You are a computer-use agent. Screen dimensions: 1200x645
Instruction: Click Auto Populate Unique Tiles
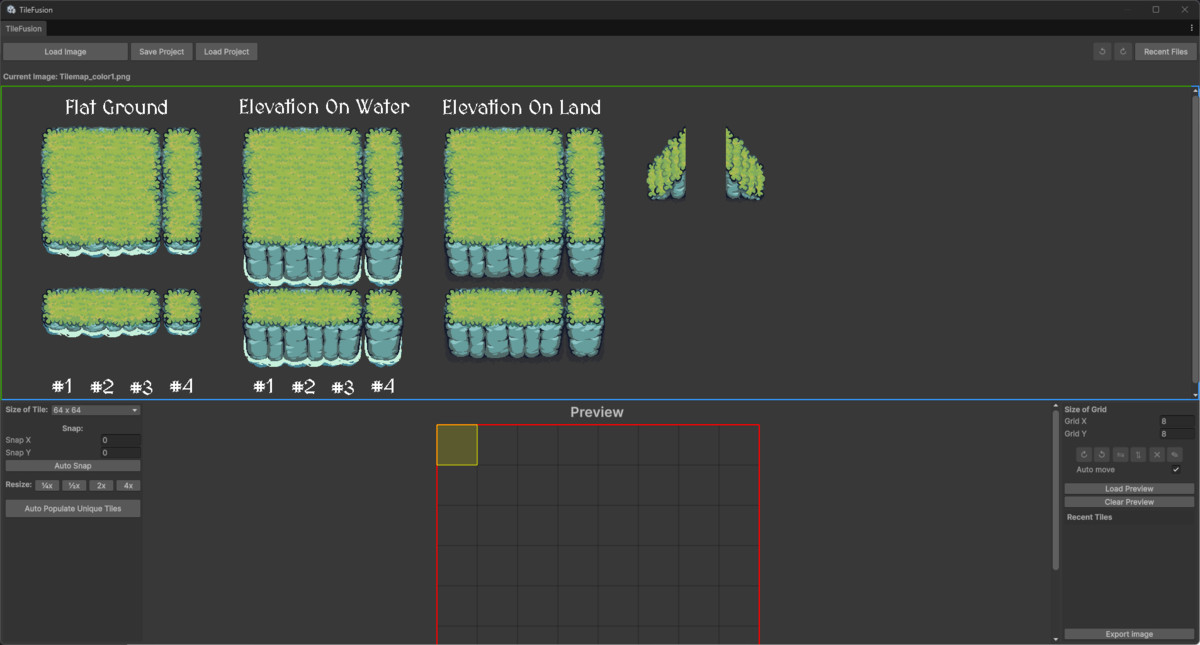pos(71,507)
